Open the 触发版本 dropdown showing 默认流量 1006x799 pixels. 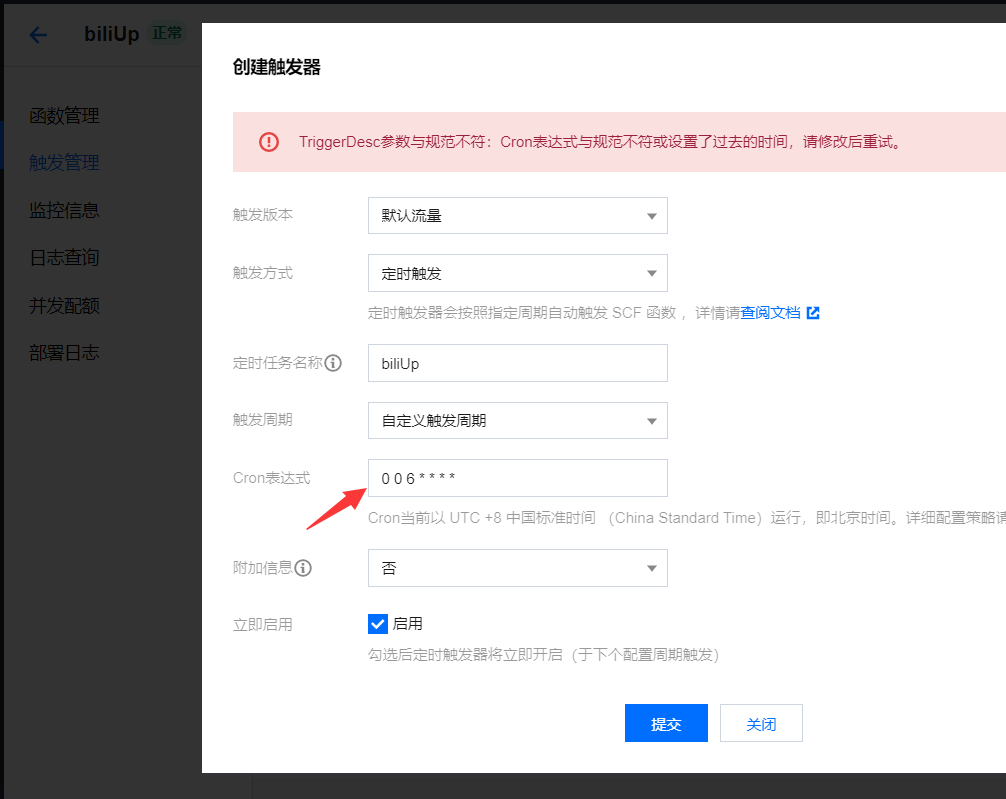click(517, 215)
